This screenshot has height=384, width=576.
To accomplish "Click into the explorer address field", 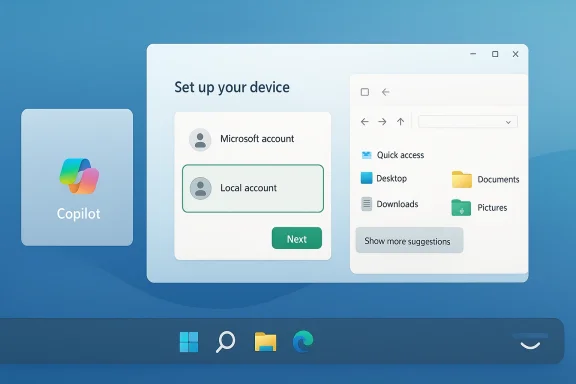I will (x=468, y=122).
